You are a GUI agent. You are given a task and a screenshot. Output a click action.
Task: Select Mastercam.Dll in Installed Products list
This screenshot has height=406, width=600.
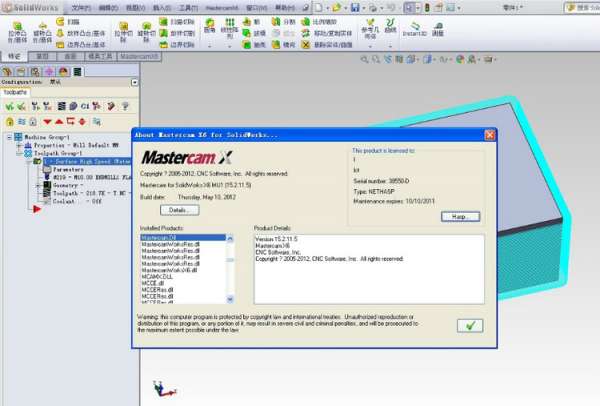coord(159,238)
